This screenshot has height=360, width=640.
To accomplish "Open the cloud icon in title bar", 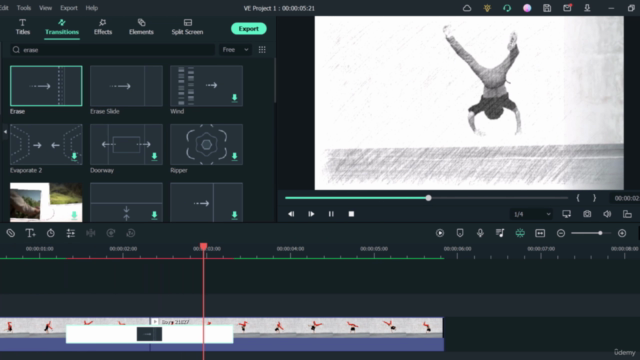I will [x=467, y=8].
